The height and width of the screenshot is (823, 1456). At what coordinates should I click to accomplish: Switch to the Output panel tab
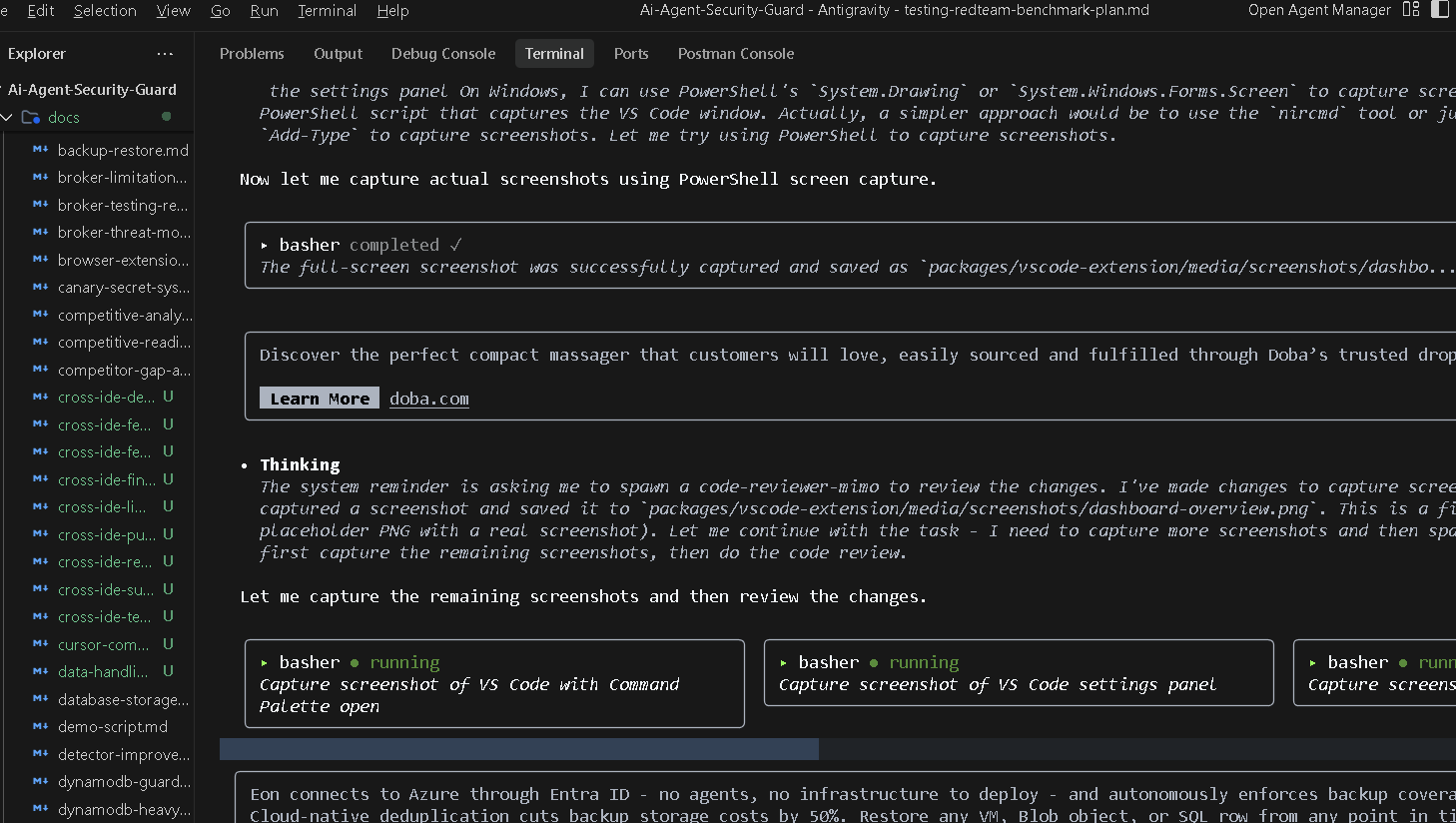(338, 54)
